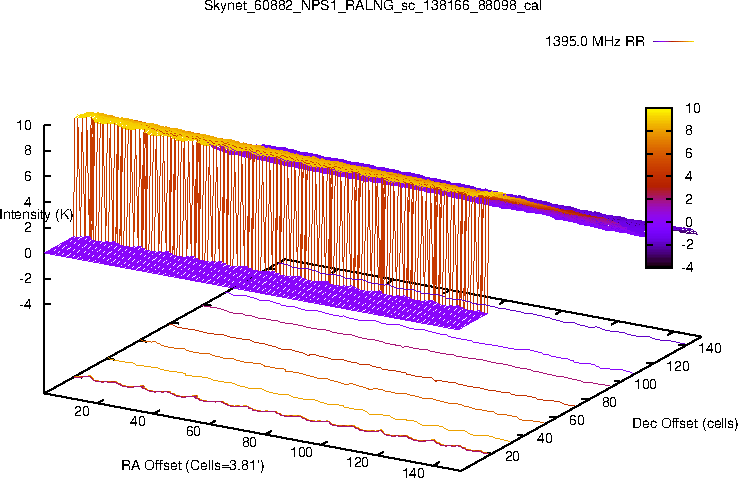Click the intensity color bar gradient
This screenshot has width=738, height=478.
click(x=658, y=188)
